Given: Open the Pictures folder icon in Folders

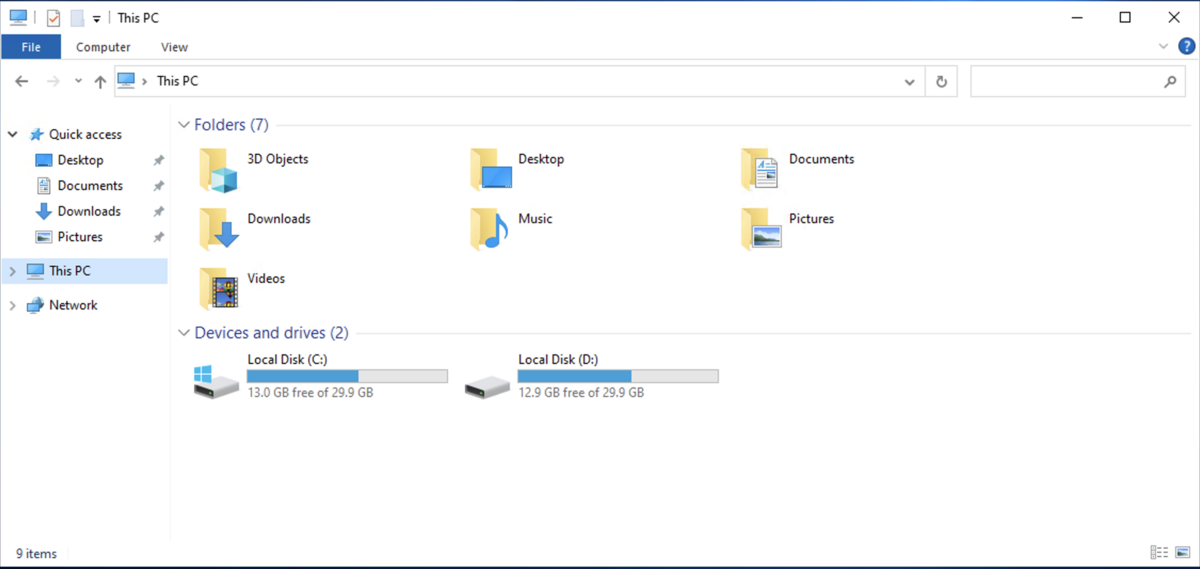Looking at the screenshot, I should pyautogui.click(x=761, y=229).
